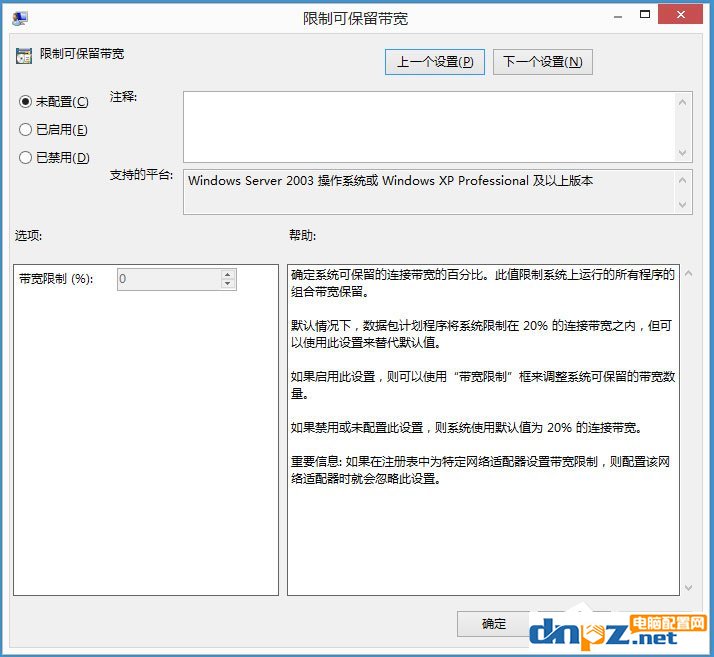Close the 限制可保留带宽 dialog
The width and height of the screenshot is (714, 657).
pyautogui.click(x=680, y=15)
